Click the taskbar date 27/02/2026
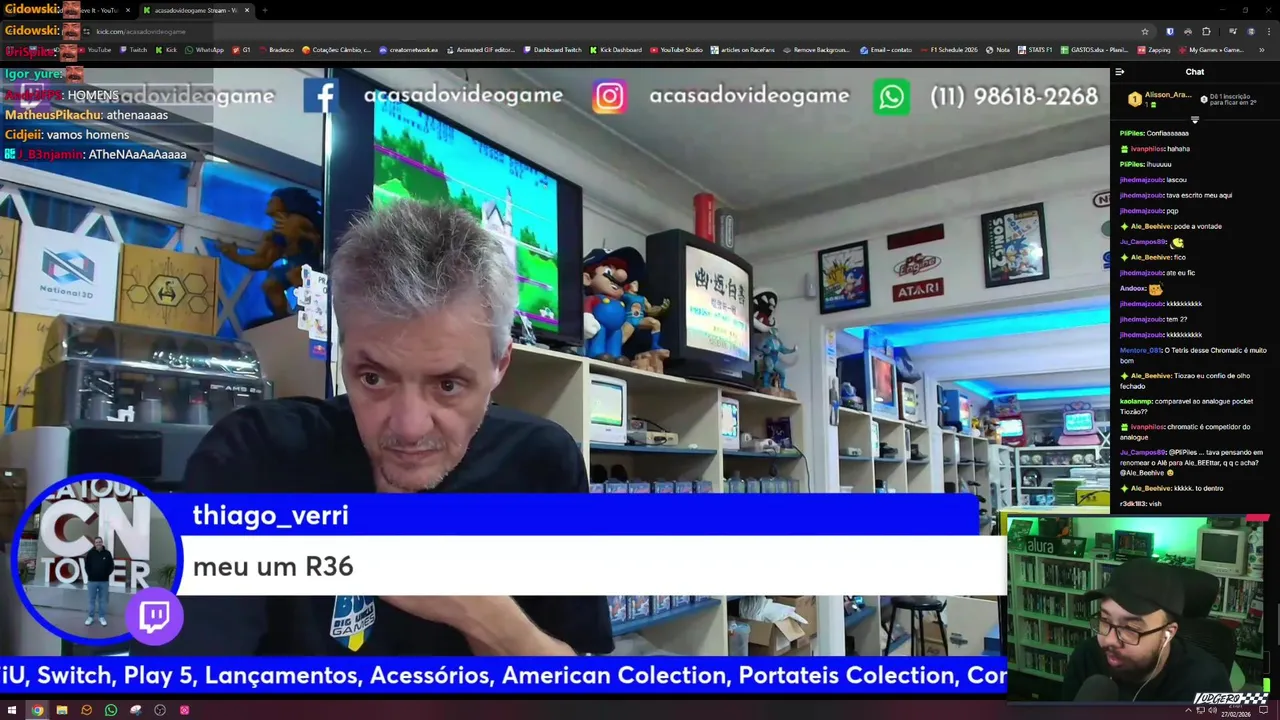This screenshot has width=1280, height=720. pos(1236,714)
